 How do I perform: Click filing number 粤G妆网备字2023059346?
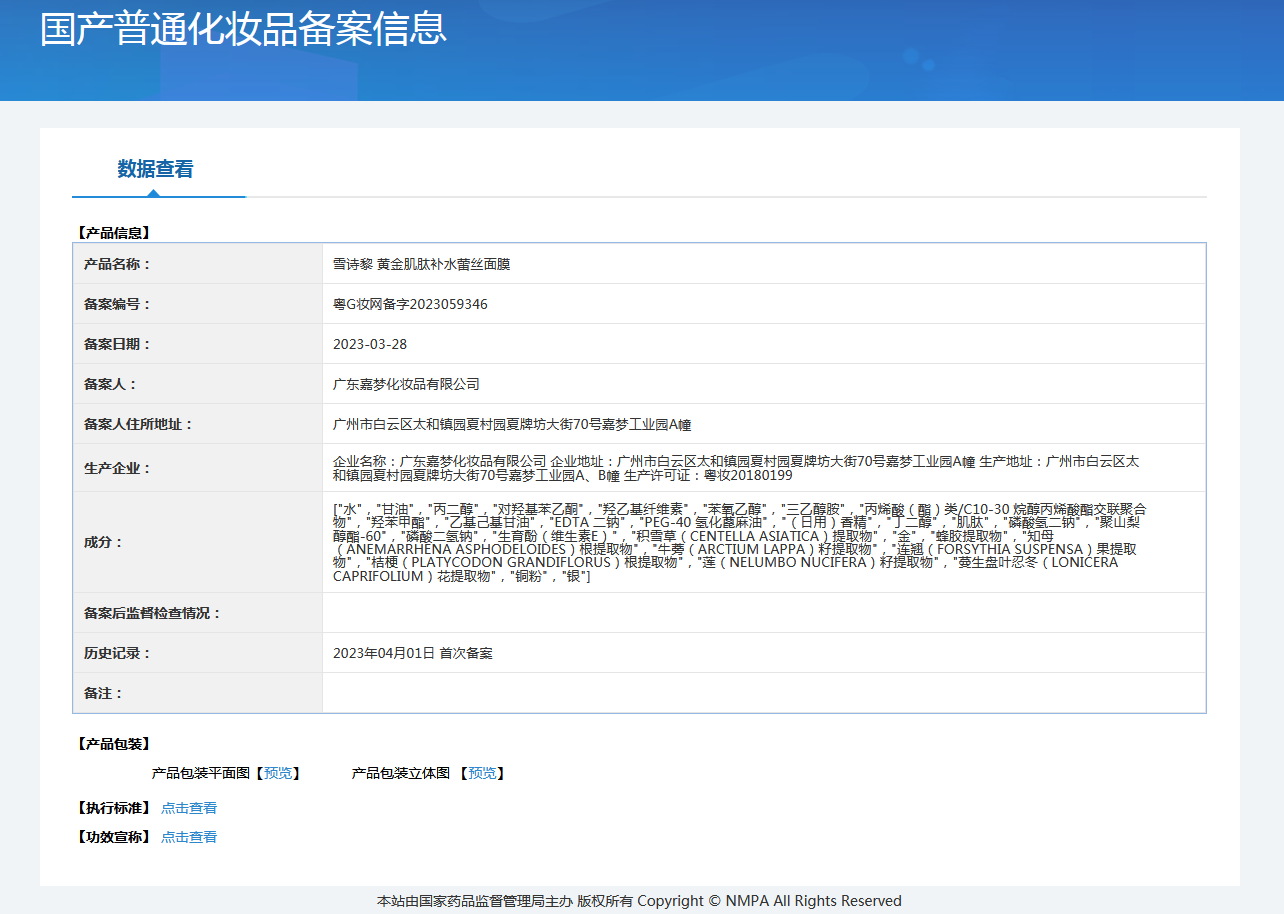click(x=410, y=304)
